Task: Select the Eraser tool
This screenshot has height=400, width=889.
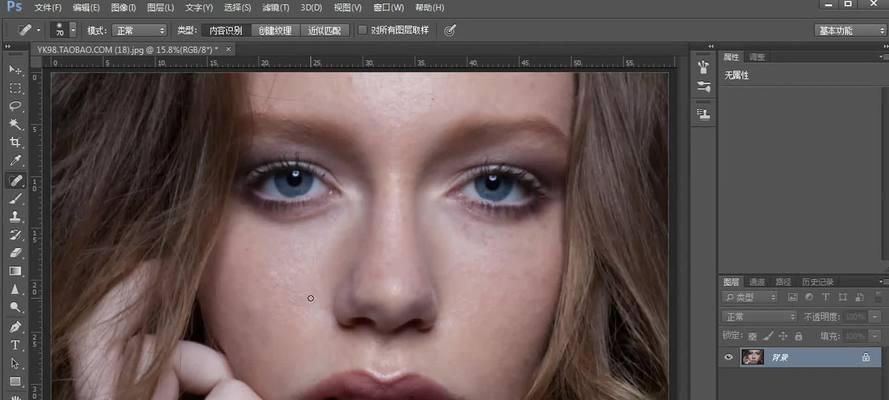Action: coord(15,253)
